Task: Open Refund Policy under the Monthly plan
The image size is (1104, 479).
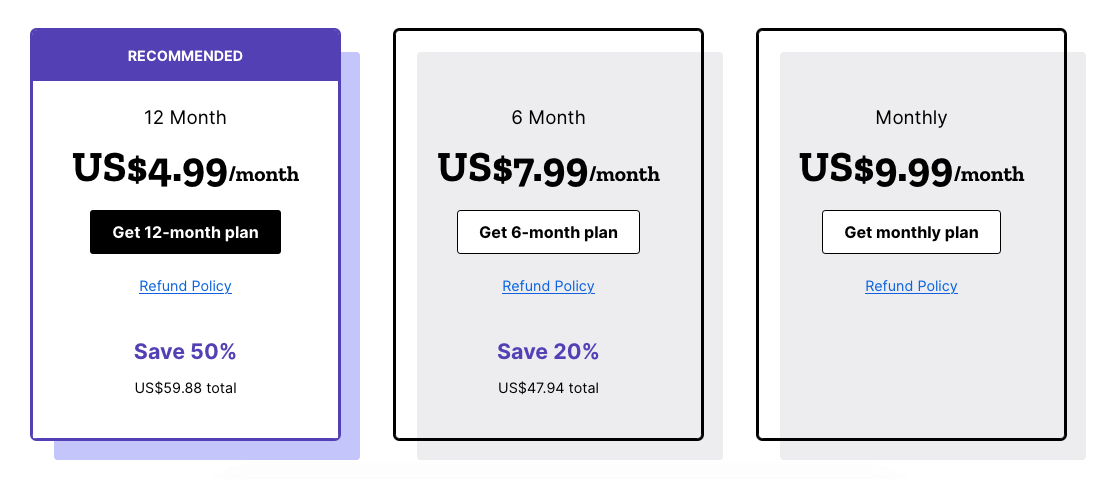Action: point(911,286)
